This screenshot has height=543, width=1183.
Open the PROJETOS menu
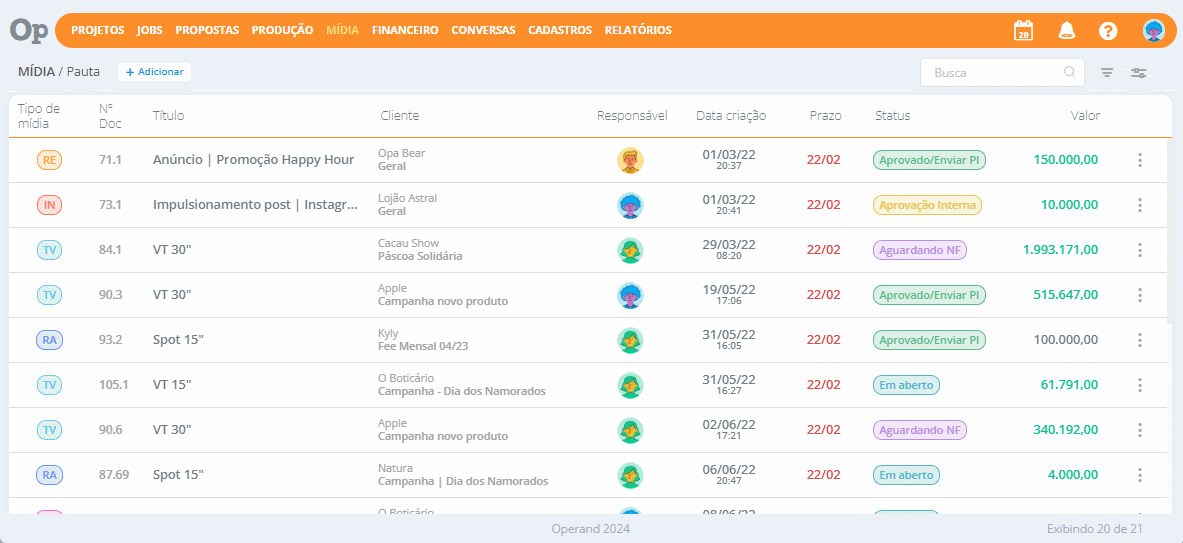(x=97, y=31)
